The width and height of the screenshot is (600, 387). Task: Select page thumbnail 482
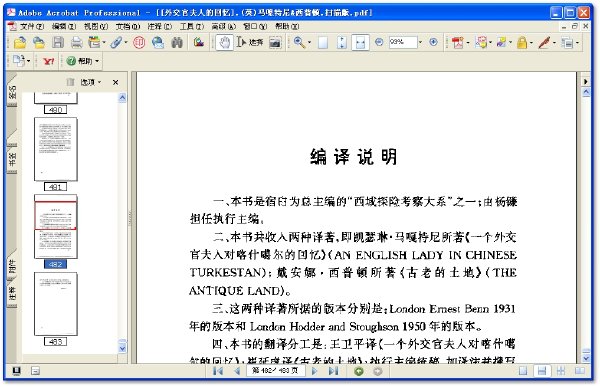pyautogui.click(x=55, y=227)
